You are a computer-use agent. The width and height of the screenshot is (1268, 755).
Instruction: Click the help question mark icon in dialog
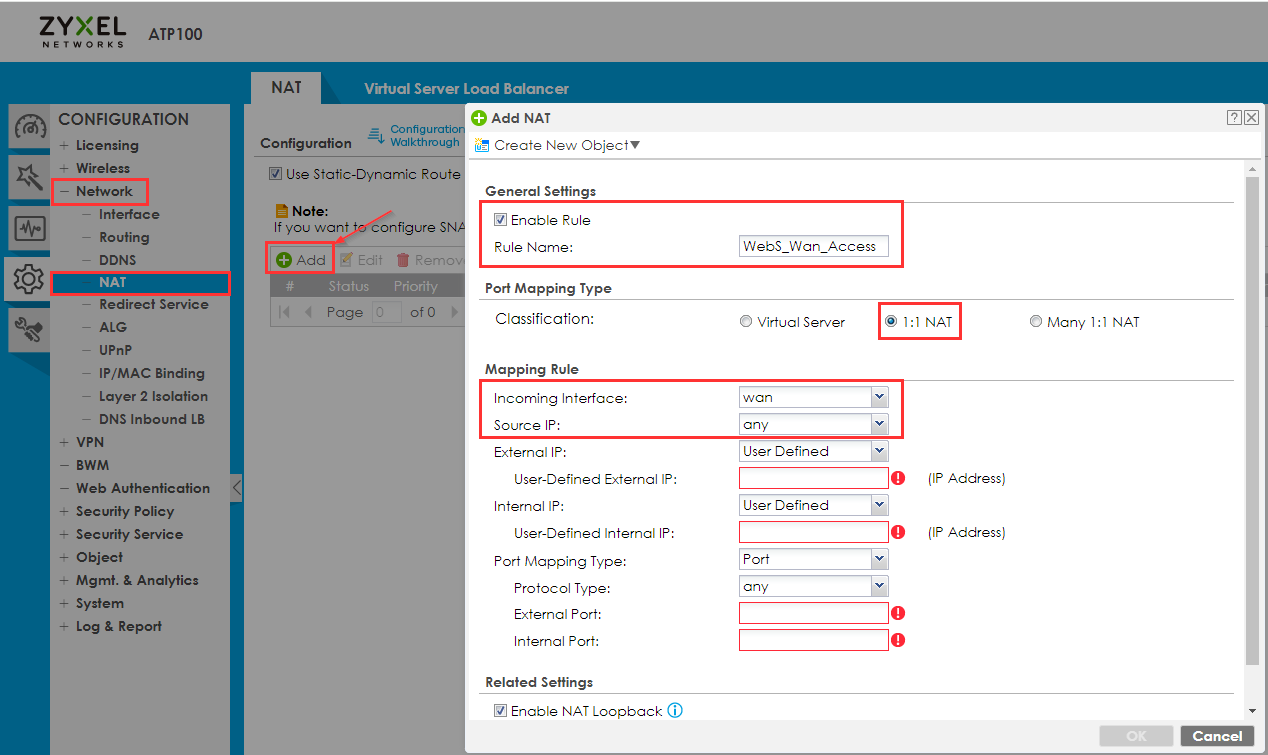pos(1234,118)
